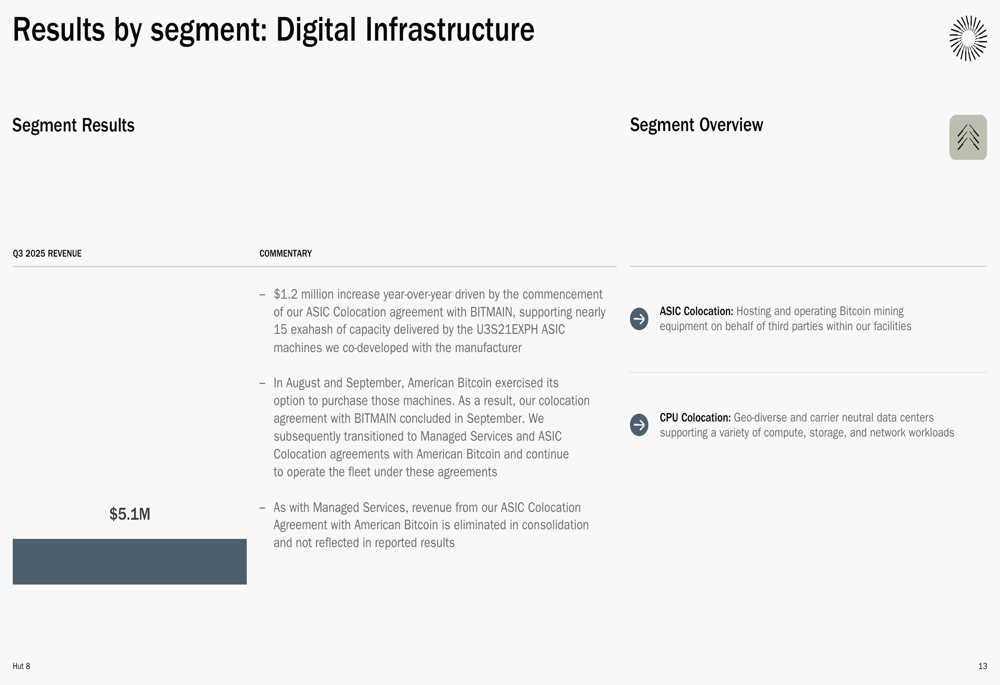1000x685 pixels.
Task: Click the 'Segment Results' heading
Action: (x=73, y=125)
